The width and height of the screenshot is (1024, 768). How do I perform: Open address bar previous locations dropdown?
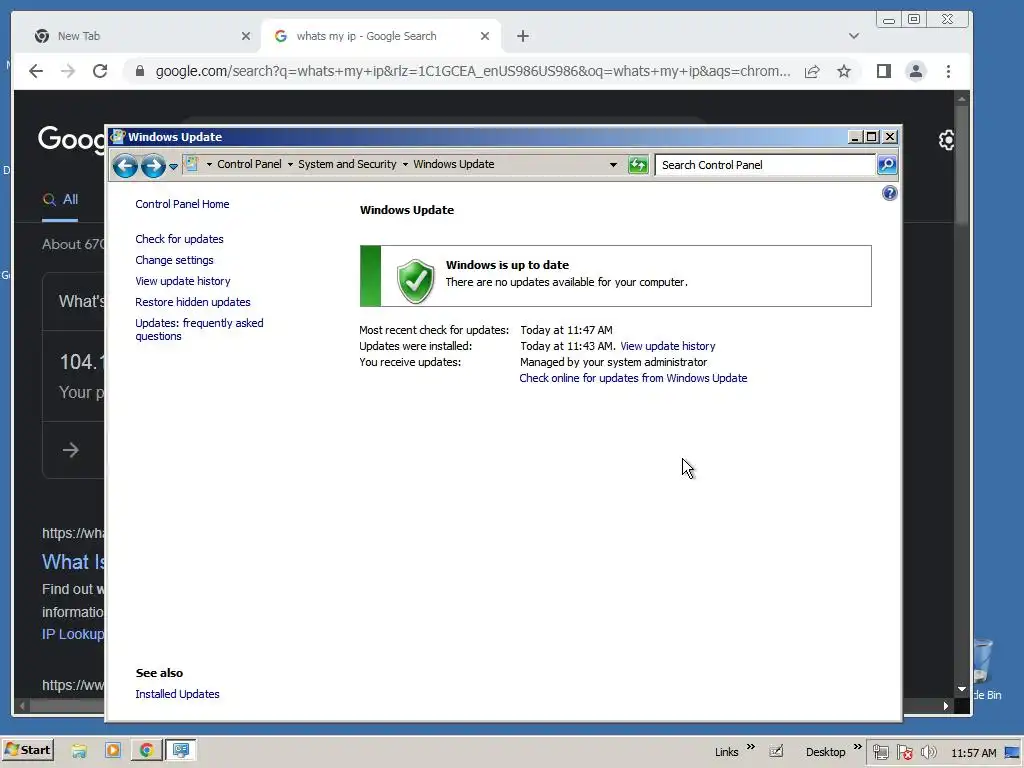(613, 165)
